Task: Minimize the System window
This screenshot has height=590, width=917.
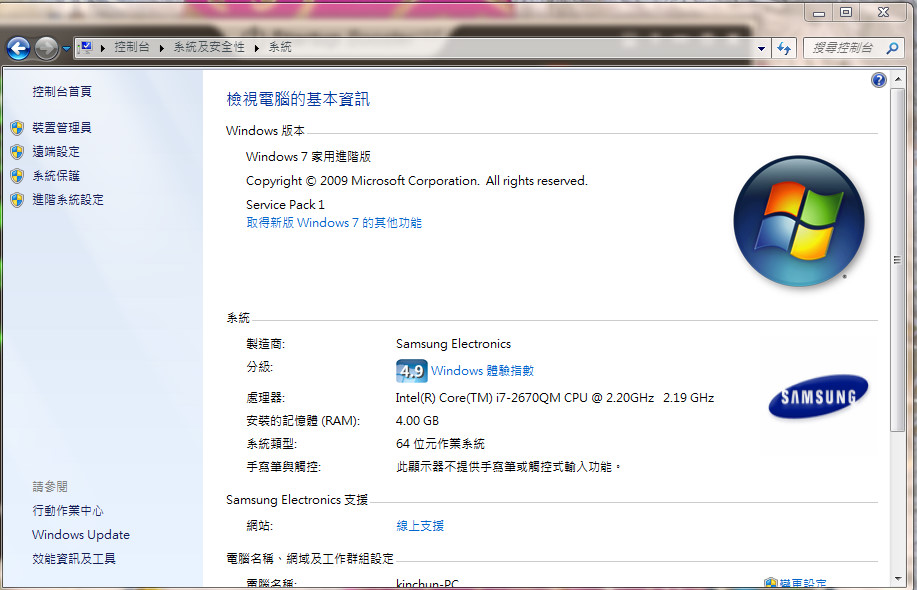Action: [x=819, y=12]
